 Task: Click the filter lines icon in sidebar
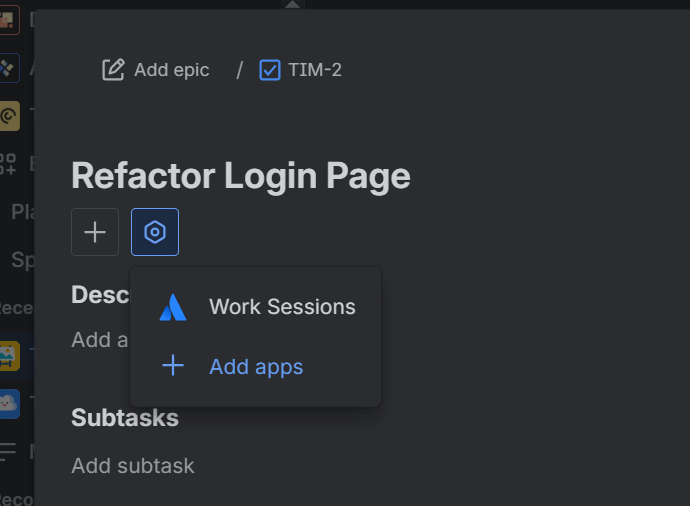pyautogui.click(x=8, y=451)
